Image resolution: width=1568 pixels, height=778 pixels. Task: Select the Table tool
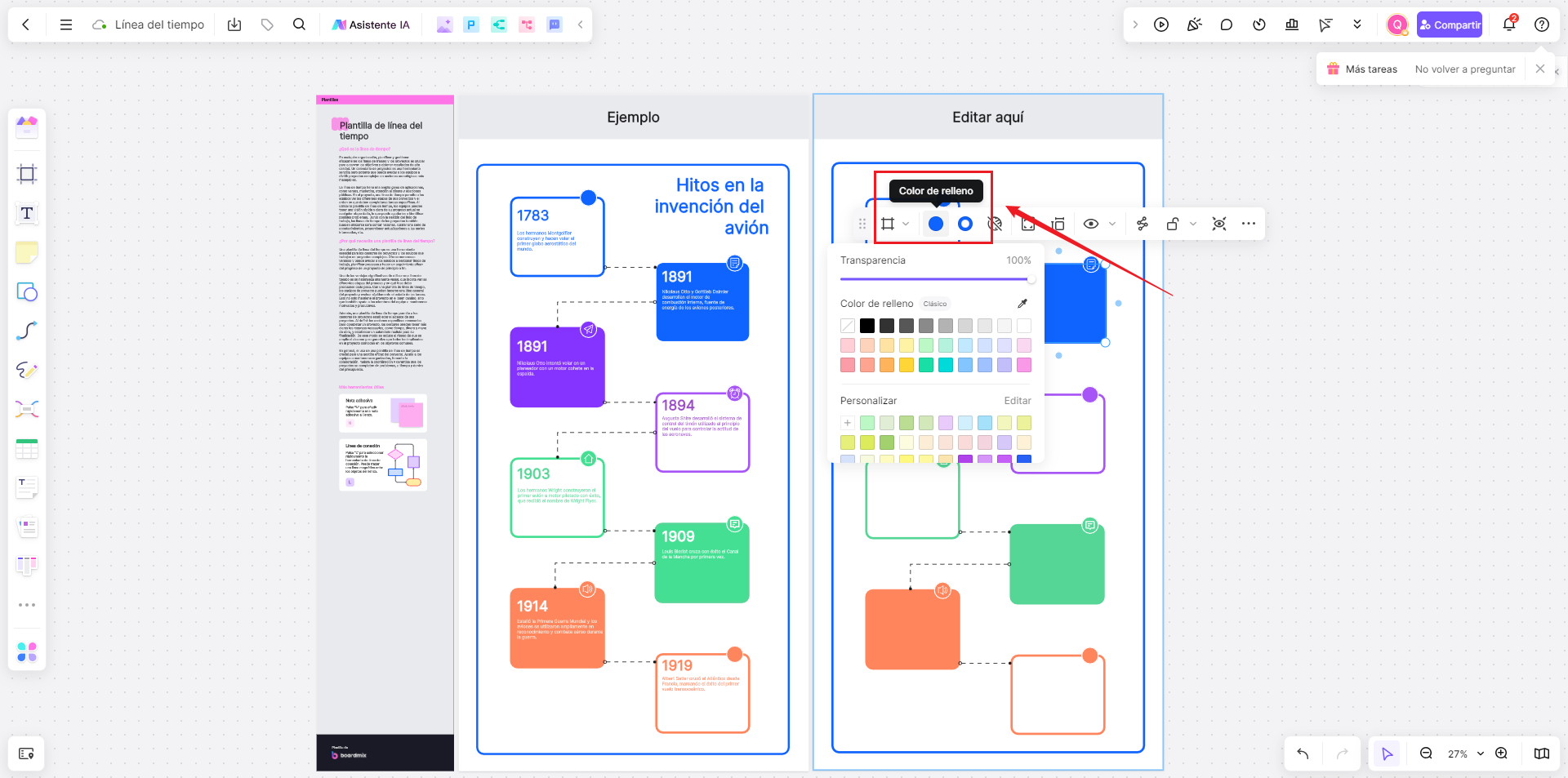tap(27, 448)
